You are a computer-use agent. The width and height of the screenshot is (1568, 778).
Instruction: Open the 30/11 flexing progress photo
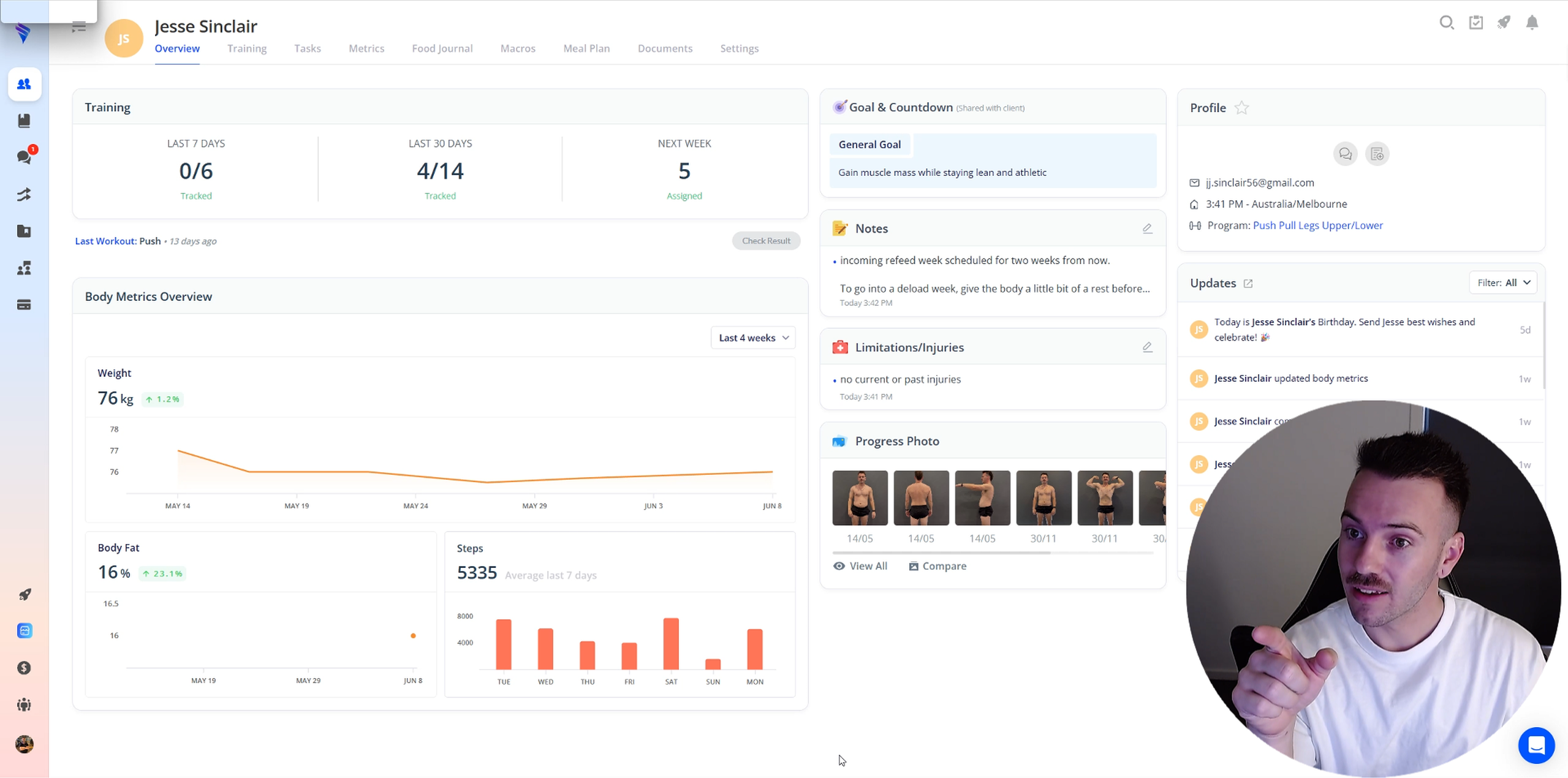pyautogui.click(x=1105, y=497)
